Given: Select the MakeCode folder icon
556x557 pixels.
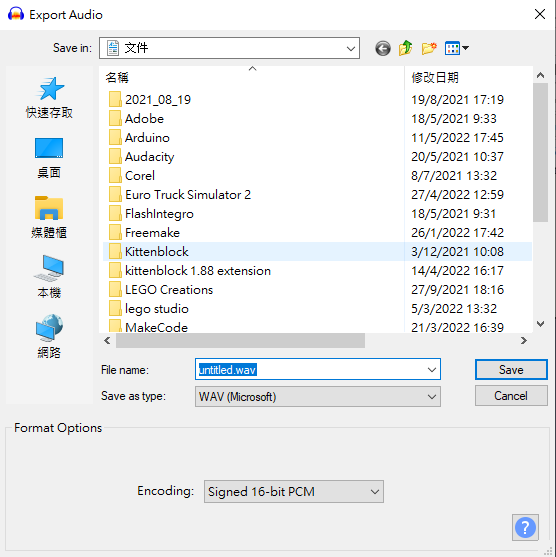Looking at the screenshot, I should 115,326.
